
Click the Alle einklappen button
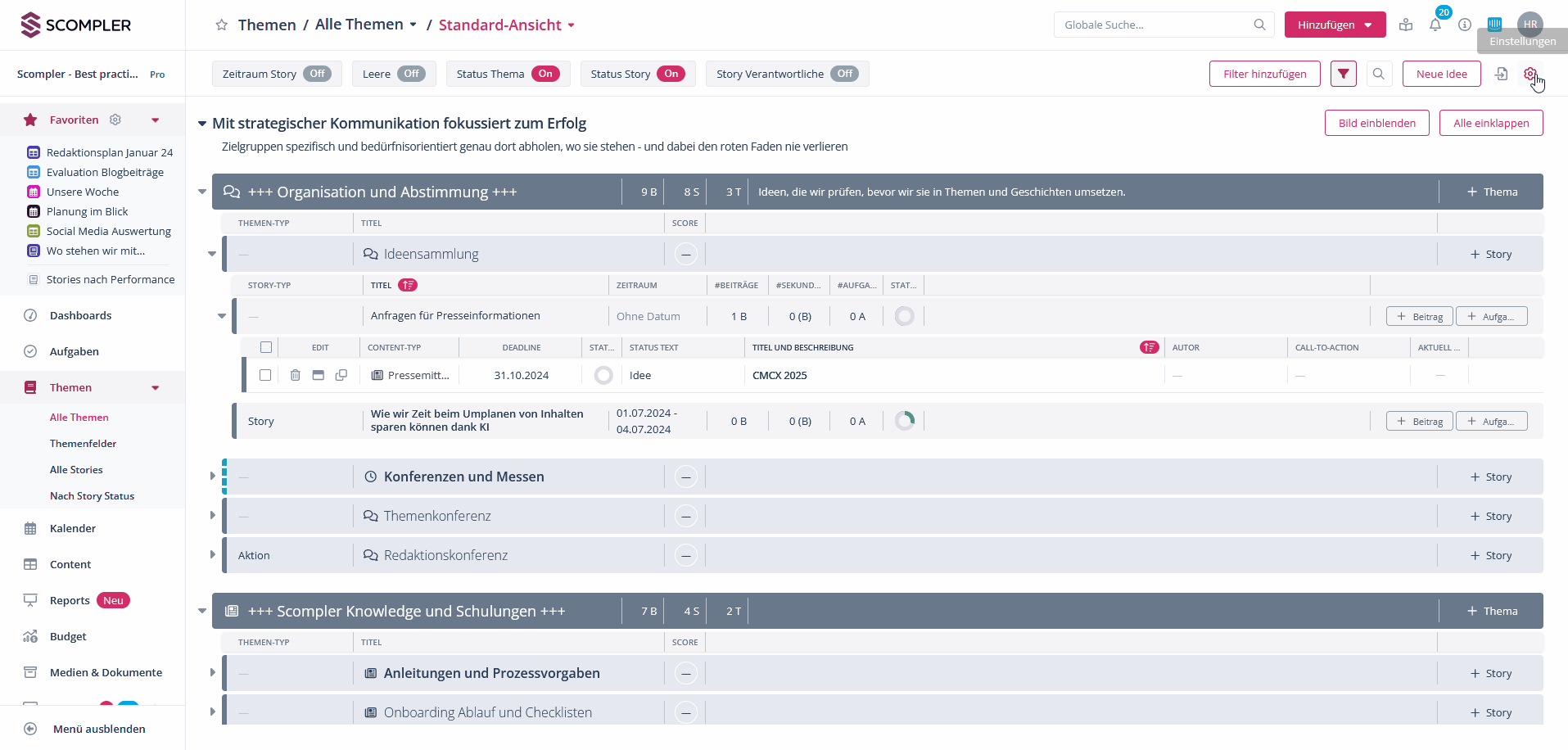pyautogui.click(x=1491, y=123)
